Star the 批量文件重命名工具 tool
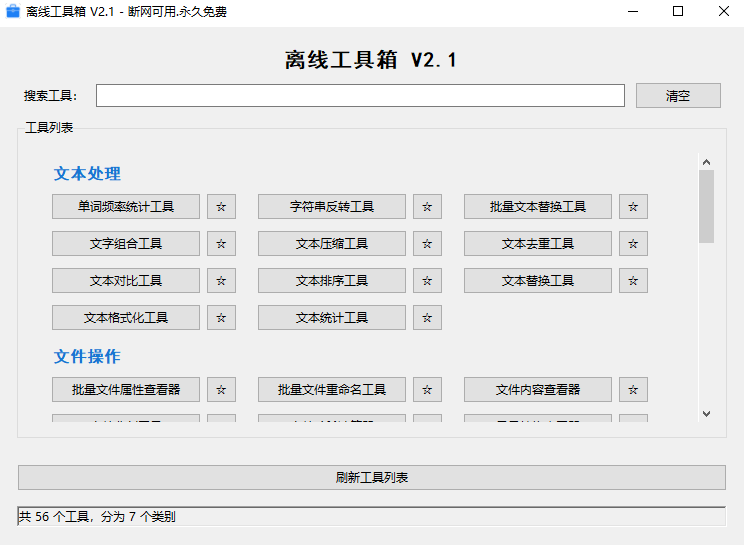 coord(427,389)
